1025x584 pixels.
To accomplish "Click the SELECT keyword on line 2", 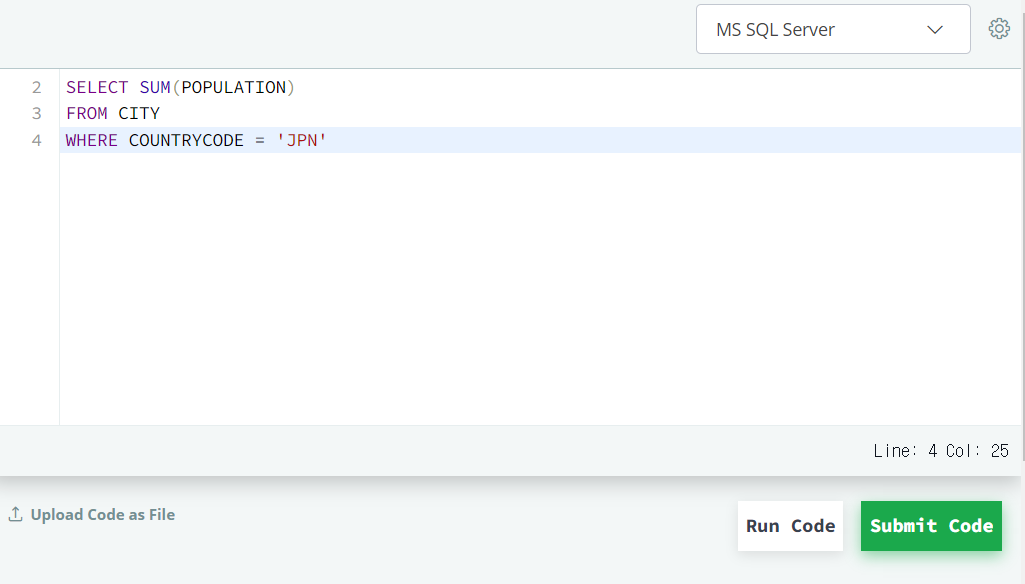I will point(97,88).
